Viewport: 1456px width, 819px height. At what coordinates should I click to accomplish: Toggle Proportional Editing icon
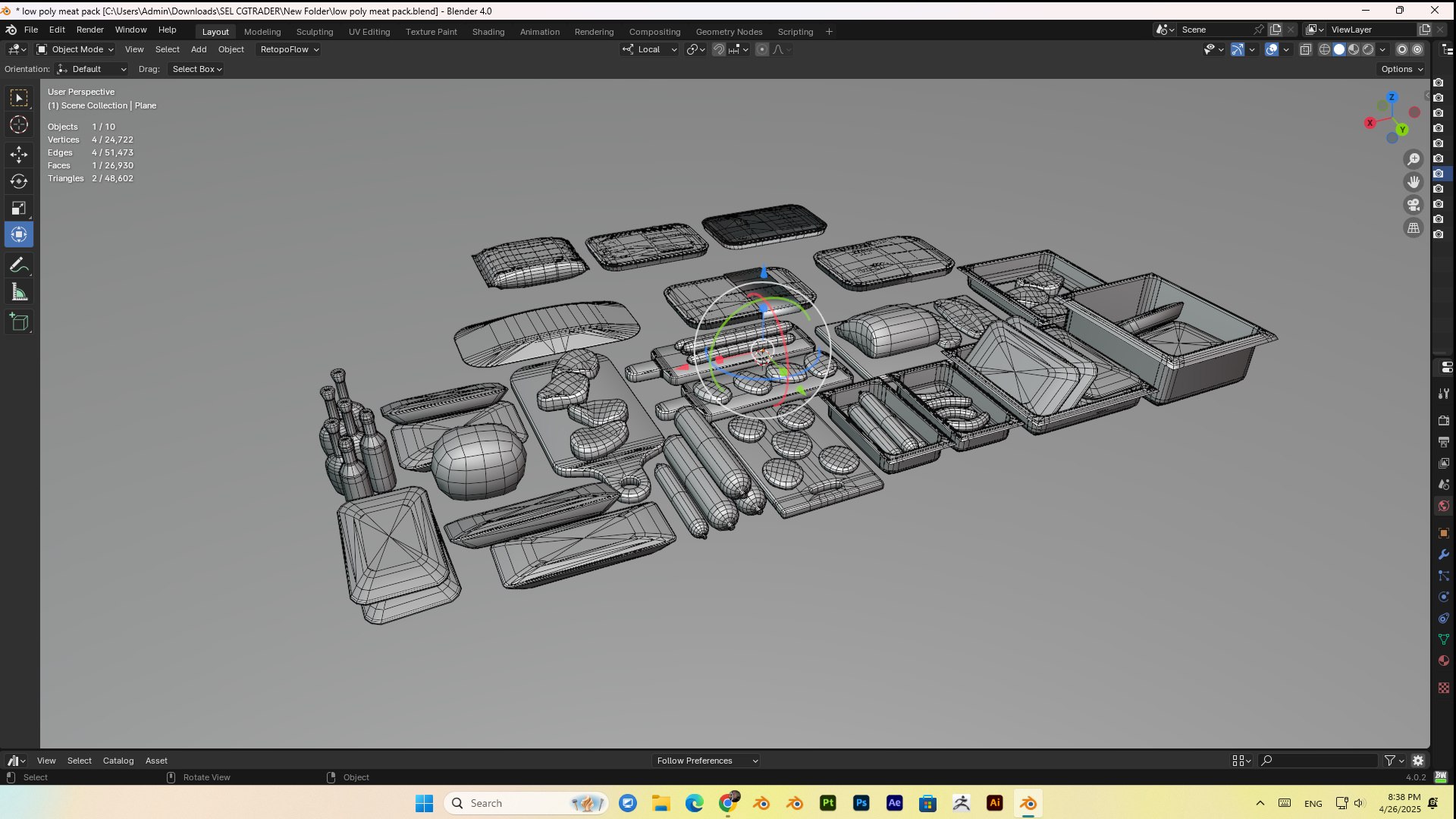click(x=762, y=49)
